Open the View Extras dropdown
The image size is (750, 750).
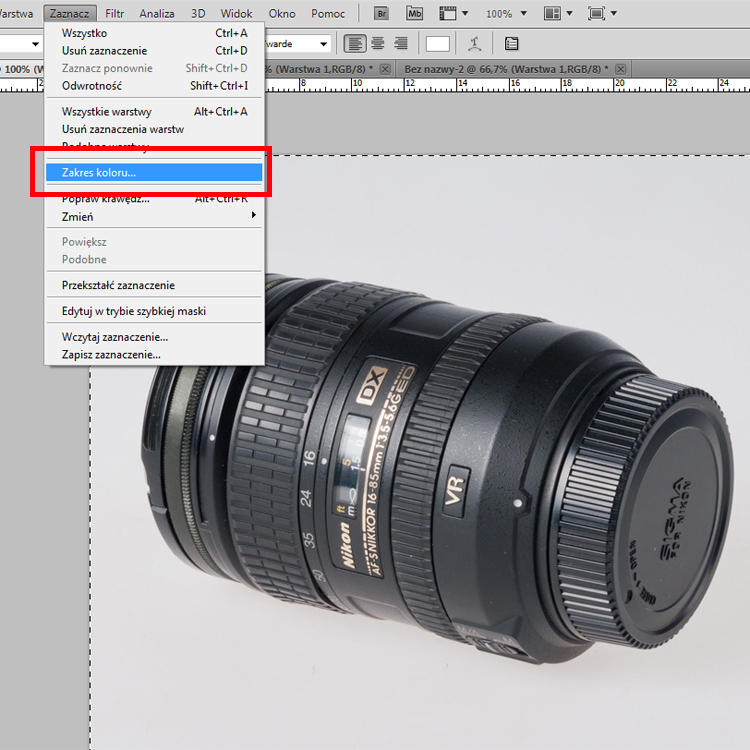(x=452, y=14)
